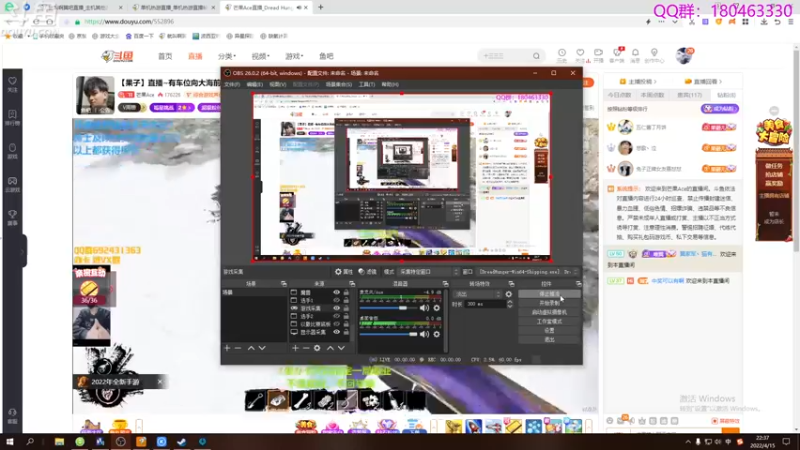Open OBS 设置 button
This screenshot has width=800, height=450.
pos(549,331)
